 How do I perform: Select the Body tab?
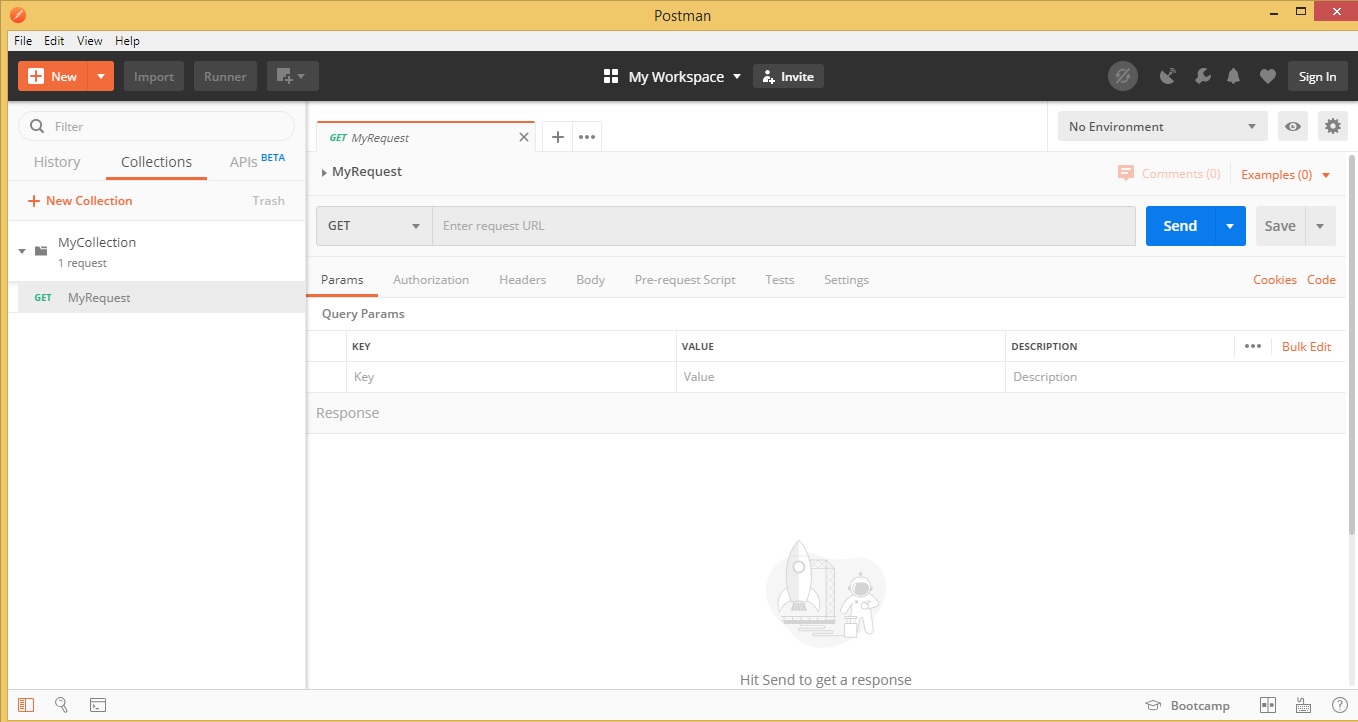point(591,280)
